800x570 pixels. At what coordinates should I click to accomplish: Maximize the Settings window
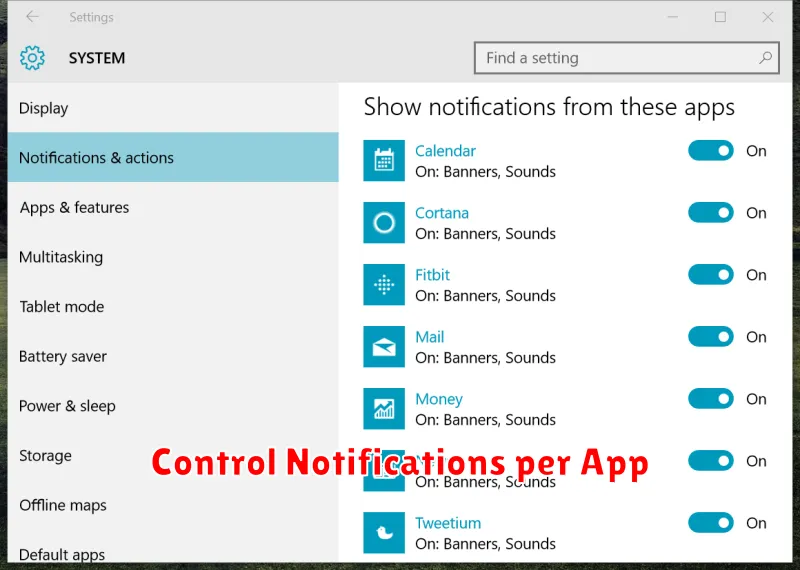click(x=720, y=17)
